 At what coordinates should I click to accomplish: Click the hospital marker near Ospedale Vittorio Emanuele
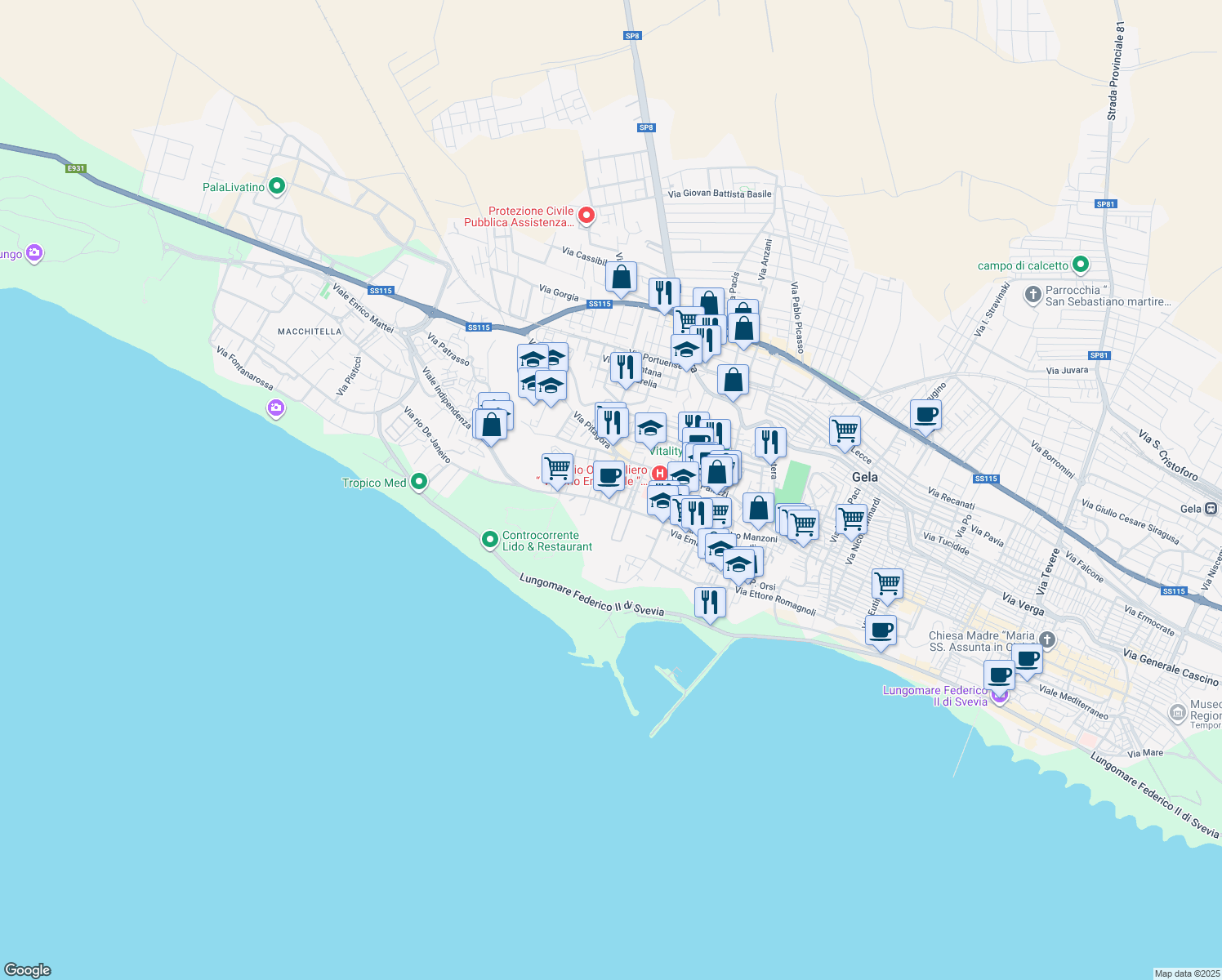(660, 472)
